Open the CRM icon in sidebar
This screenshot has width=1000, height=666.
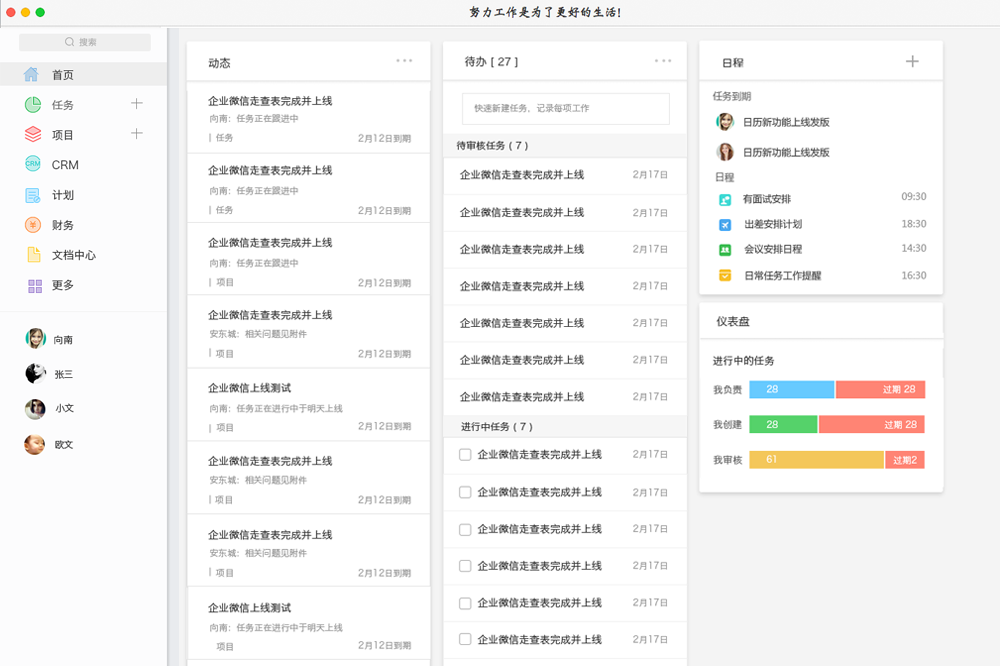(33, 164)
